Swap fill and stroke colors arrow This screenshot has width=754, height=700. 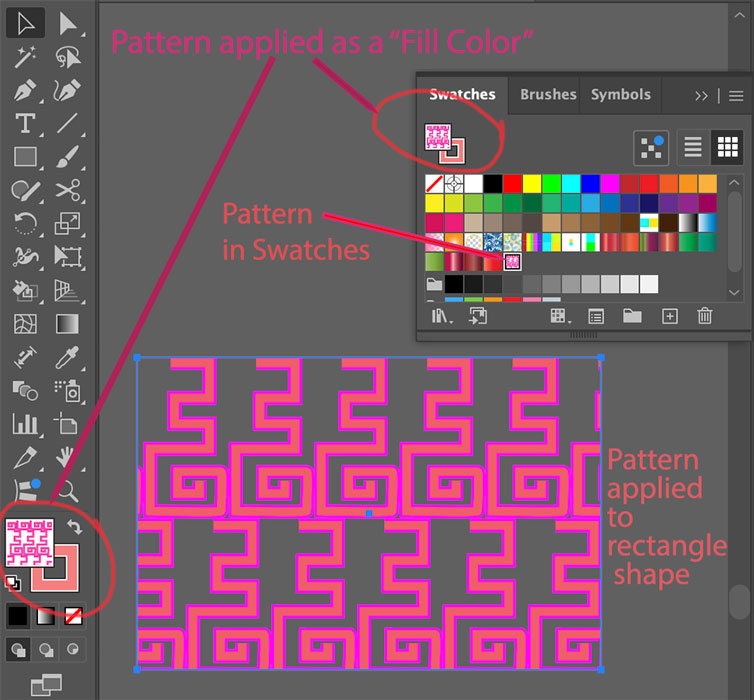point(73,527)
